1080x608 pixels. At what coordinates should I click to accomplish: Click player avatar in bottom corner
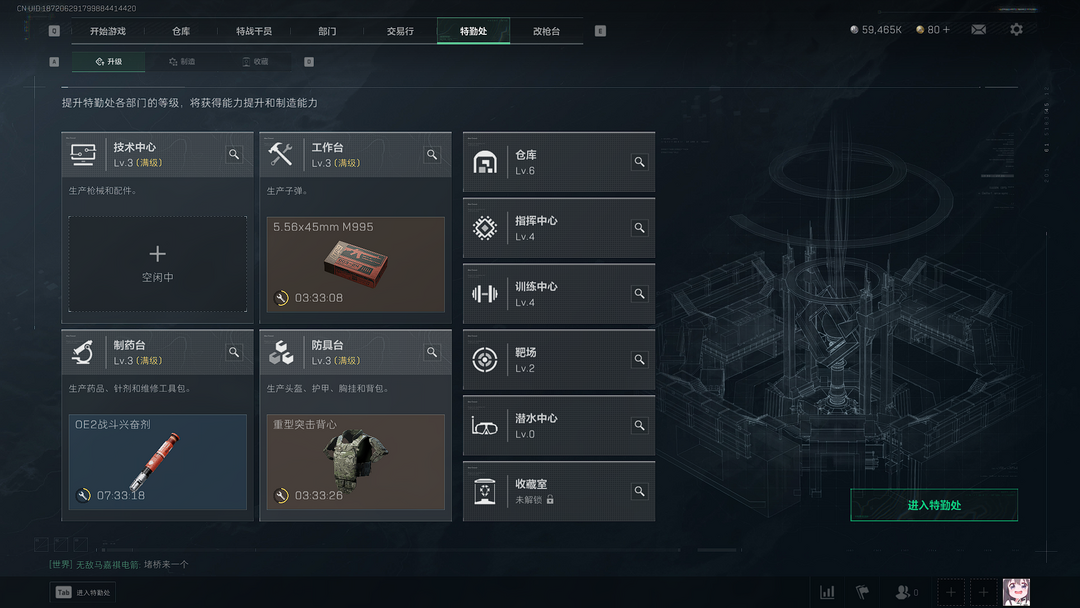coord(1016,592)
